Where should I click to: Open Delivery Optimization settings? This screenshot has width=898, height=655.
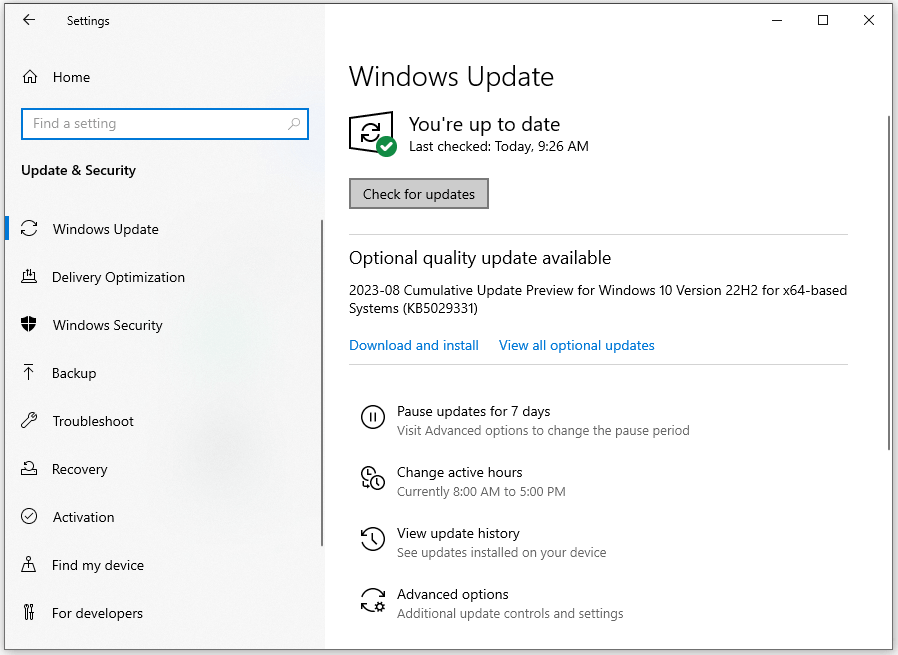click(118, 277)
